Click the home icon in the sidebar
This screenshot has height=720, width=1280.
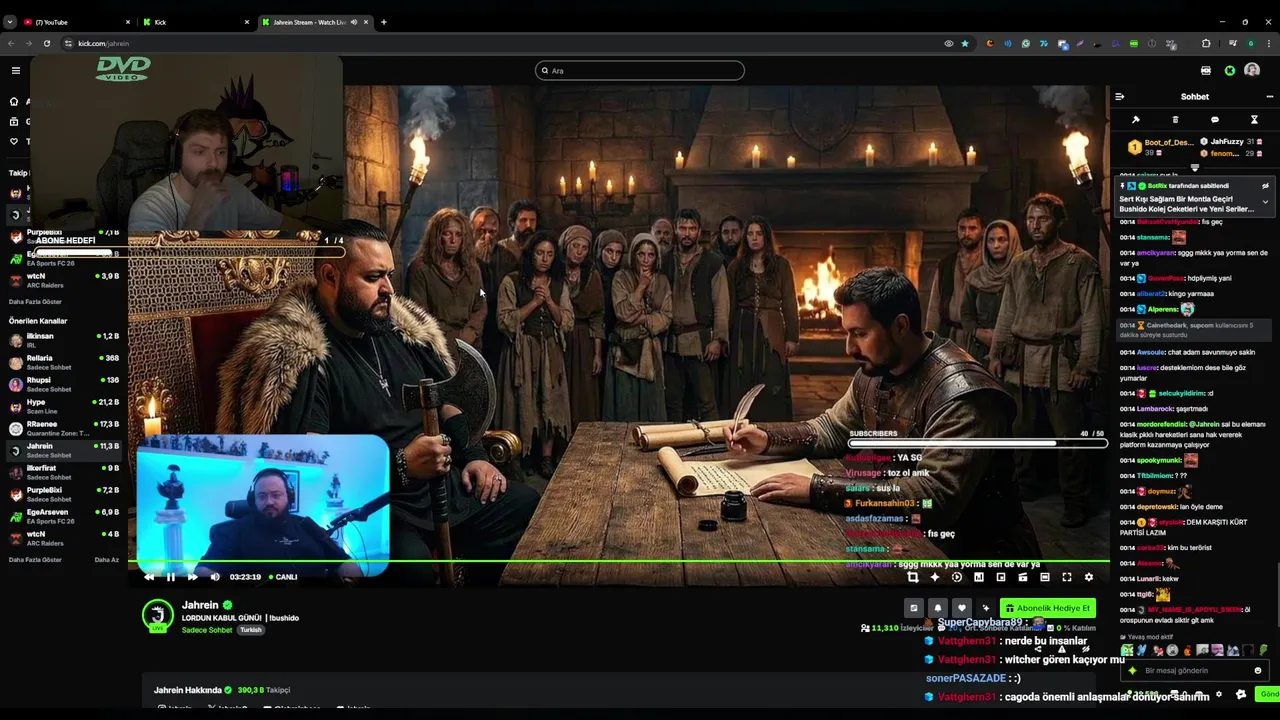pos(14,101)
